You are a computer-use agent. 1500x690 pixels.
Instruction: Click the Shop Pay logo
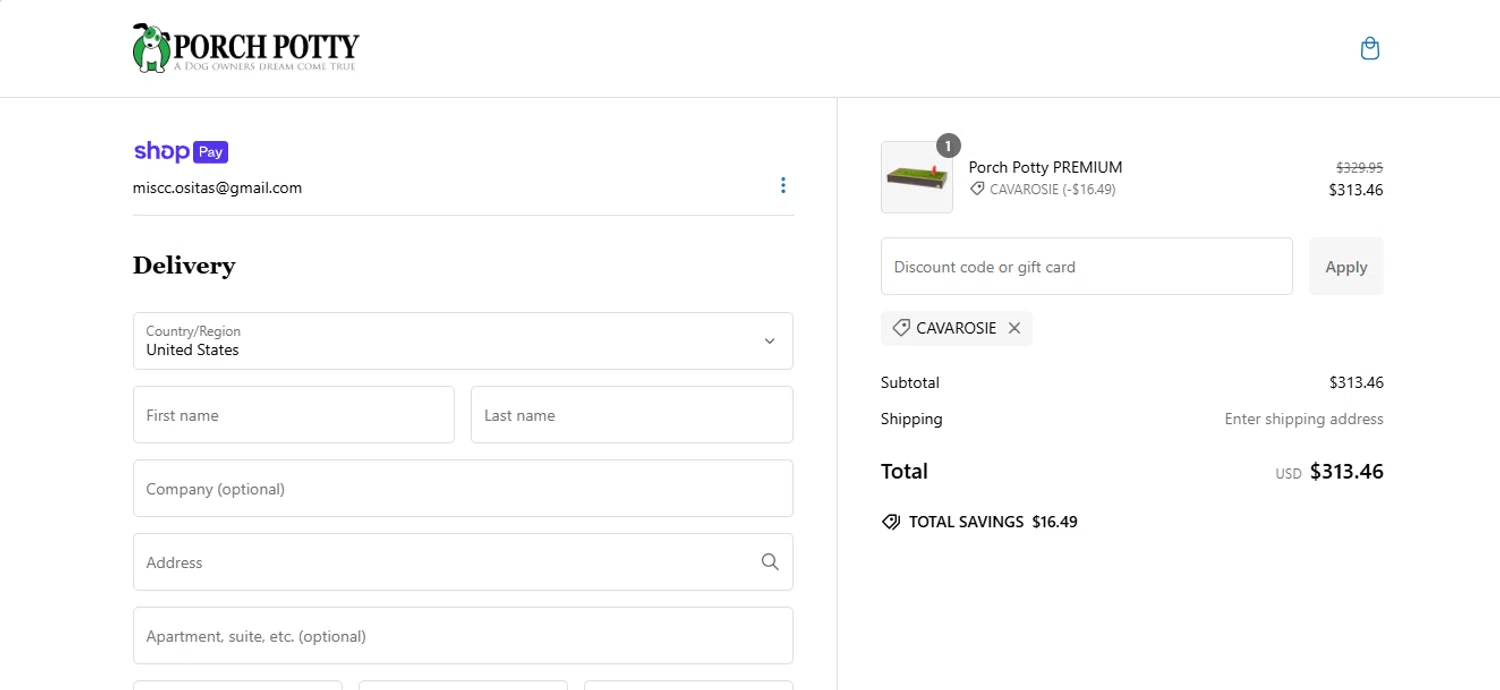click(181, 151)
